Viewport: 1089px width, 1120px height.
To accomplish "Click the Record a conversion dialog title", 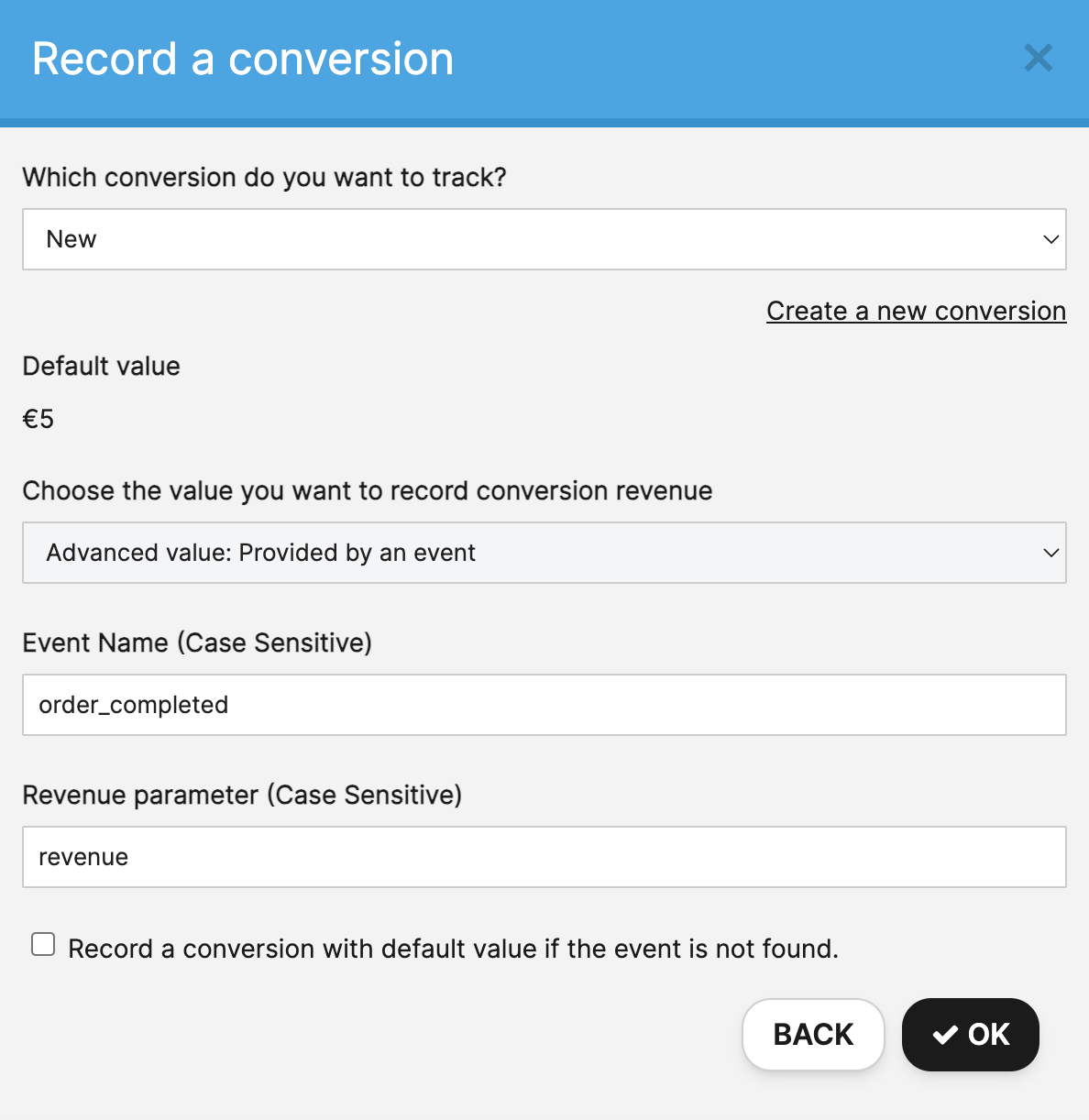I will (x=243, y=59).
